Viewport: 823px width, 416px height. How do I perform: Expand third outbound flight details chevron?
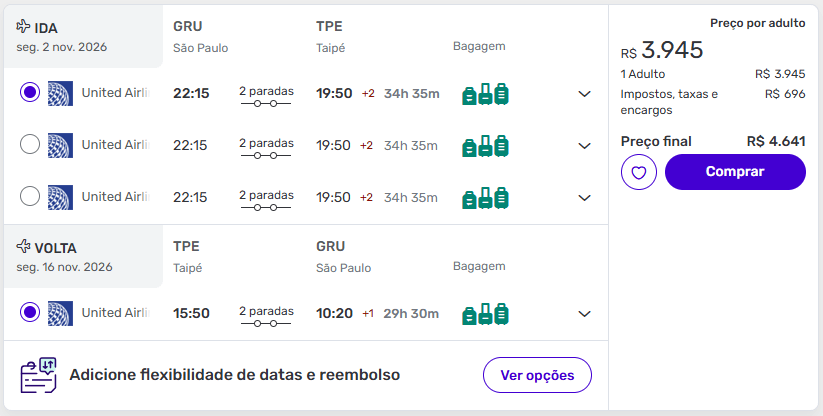click(x=585, y=198)
